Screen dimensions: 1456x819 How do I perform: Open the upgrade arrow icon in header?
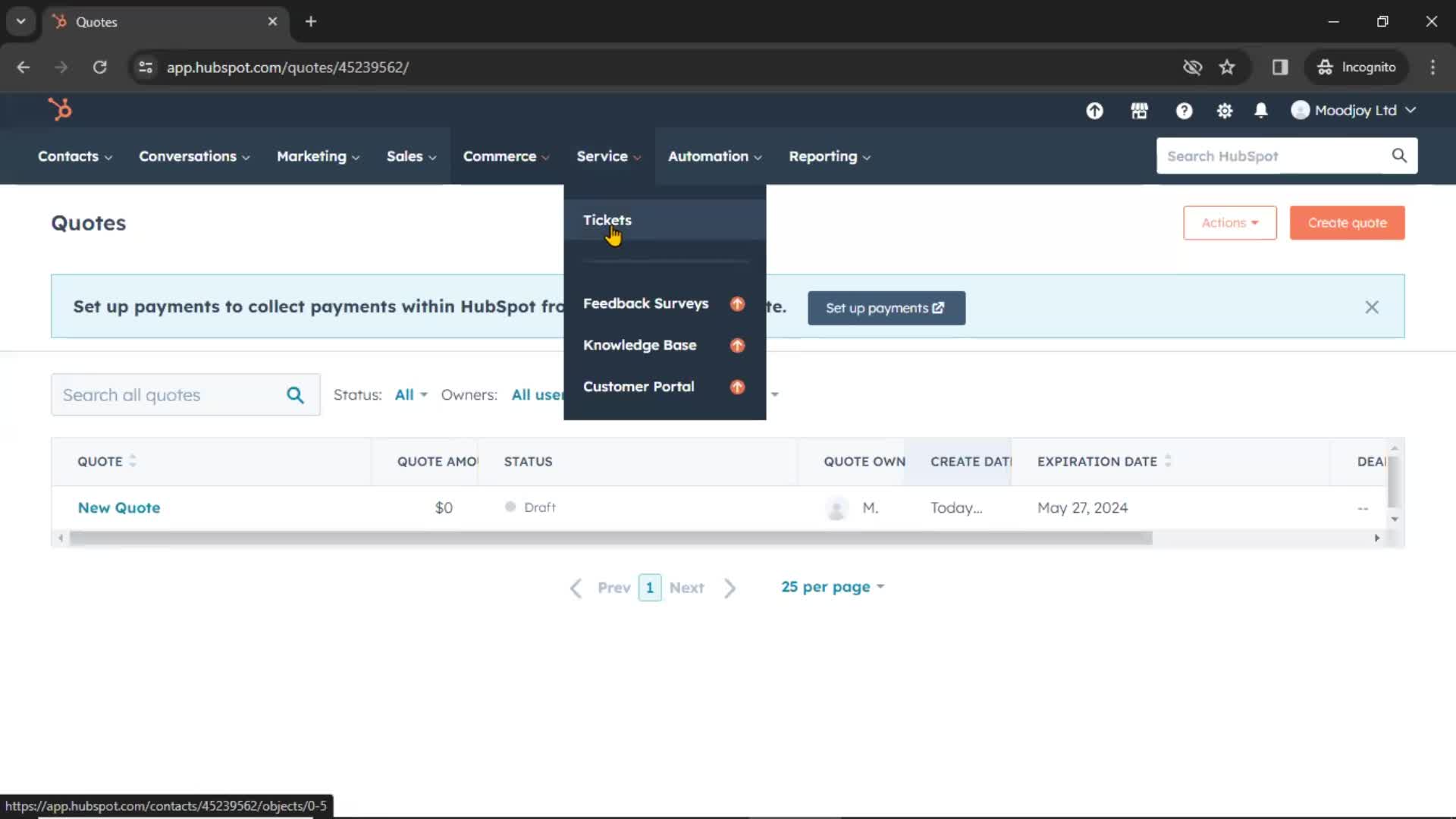pyautogui.click(x=1094, y=111)
